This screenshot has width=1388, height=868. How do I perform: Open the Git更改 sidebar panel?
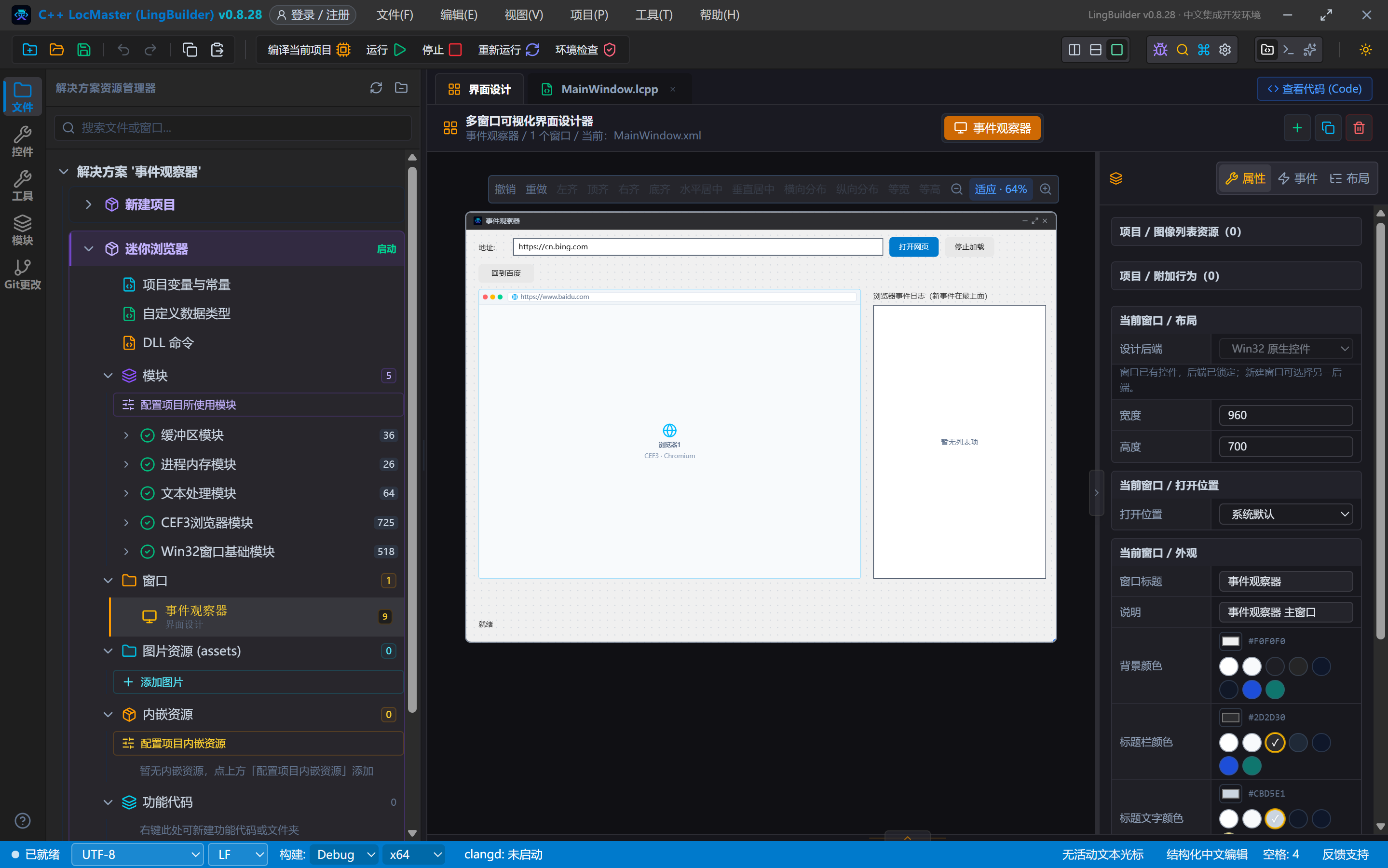click(22, 274)
